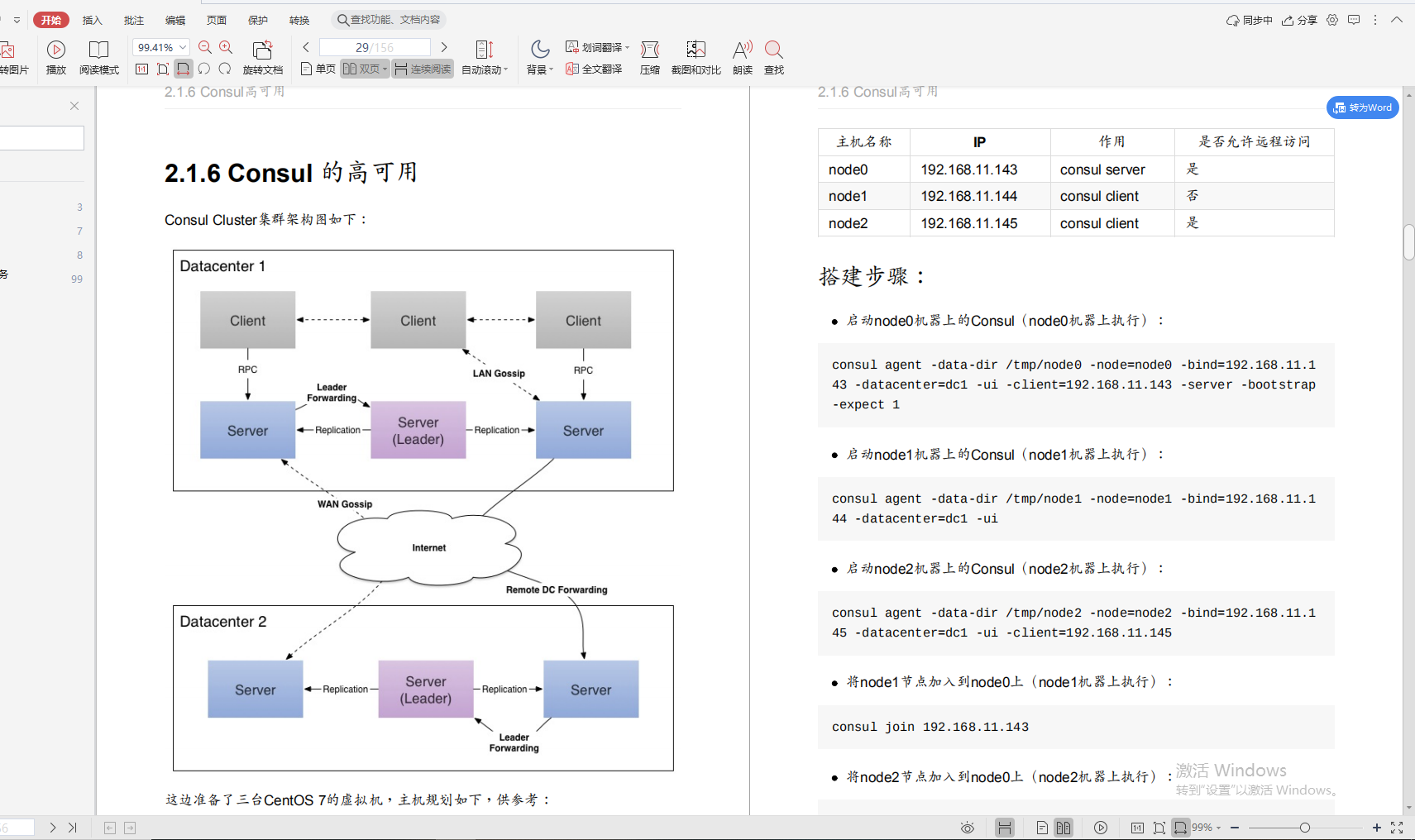Enter 阅读模式 reading mode
The height and width of the screenshot is (840, 1415).
(x=99, y=56)
